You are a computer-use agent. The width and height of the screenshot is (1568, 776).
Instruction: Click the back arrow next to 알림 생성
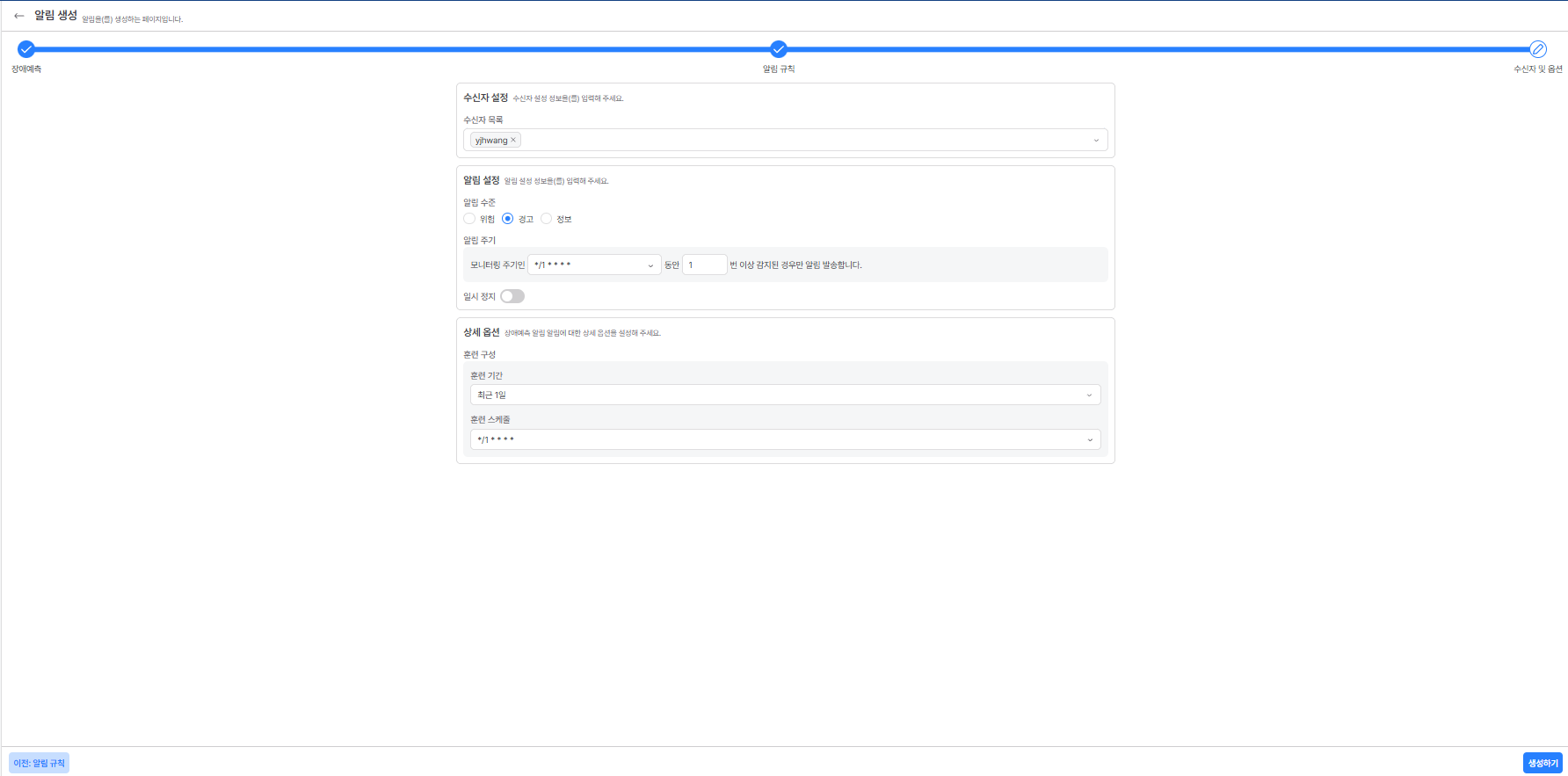19,16
